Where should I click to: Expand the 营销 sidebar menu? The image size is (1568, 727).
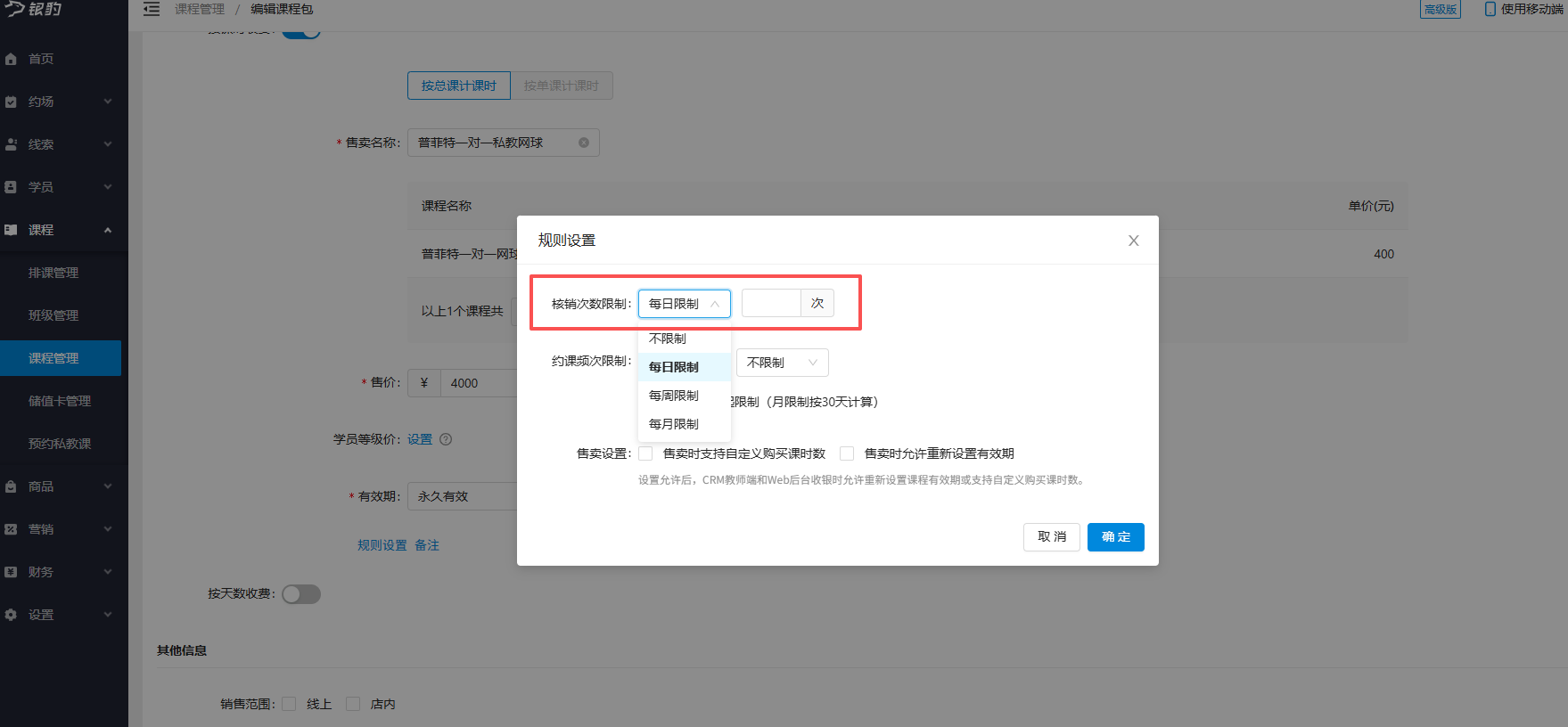click(x=108, y=529)
